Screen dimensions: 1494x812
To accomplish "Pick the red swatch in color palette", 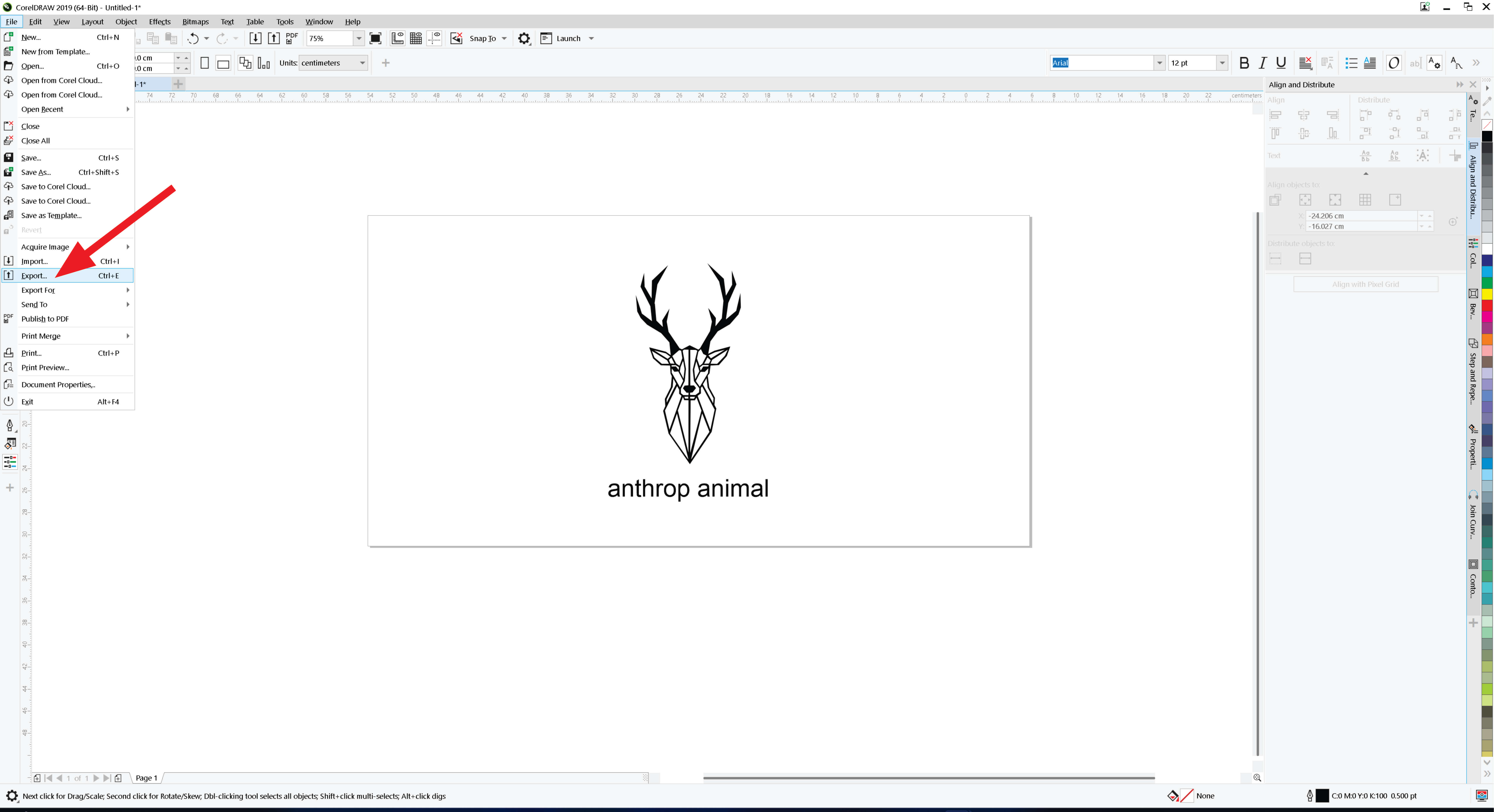I will click(1487, 305).
